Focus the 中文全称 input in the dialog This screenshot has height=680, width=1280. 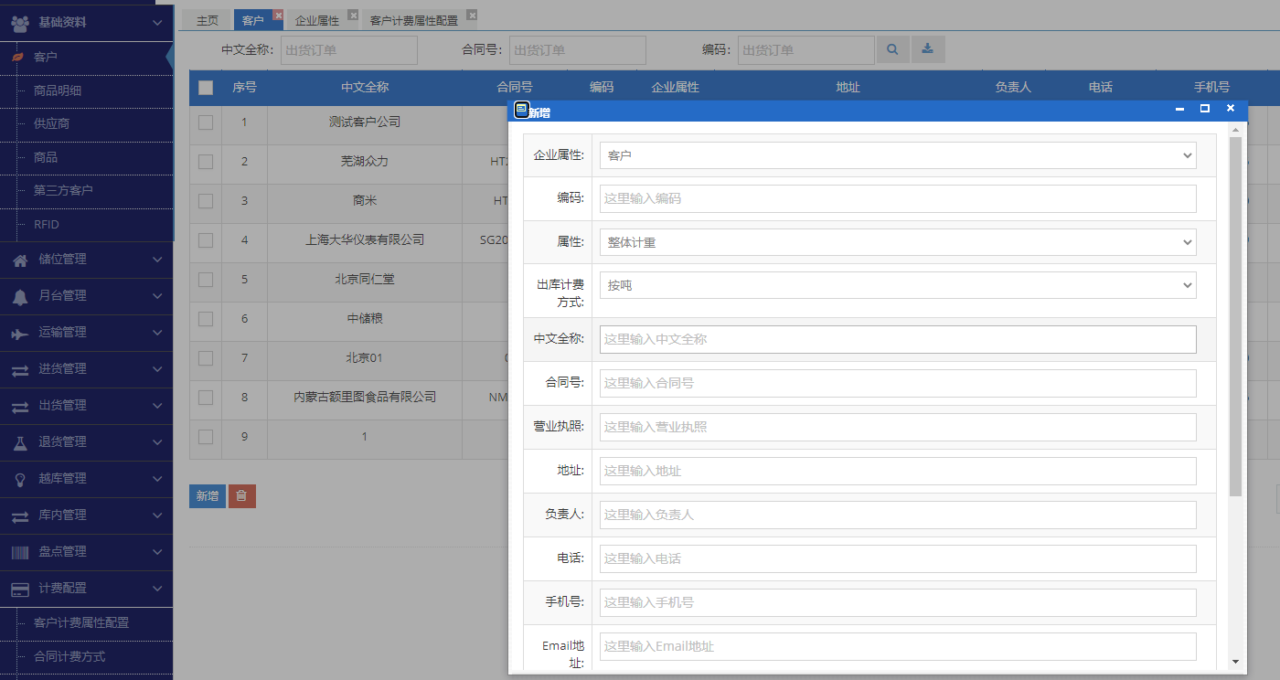click(898, 339)
